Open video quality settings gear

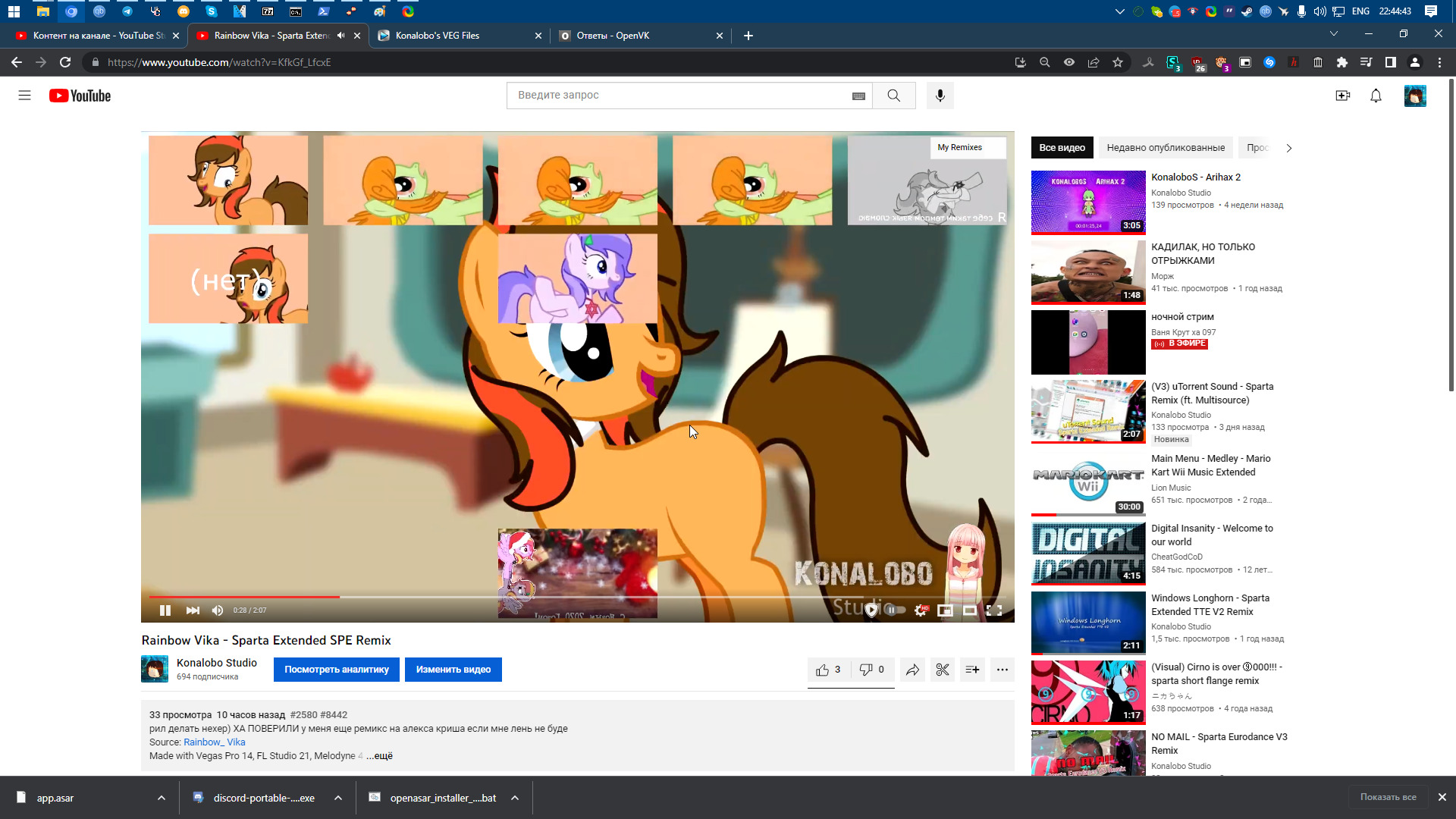(x=920, y=610)
